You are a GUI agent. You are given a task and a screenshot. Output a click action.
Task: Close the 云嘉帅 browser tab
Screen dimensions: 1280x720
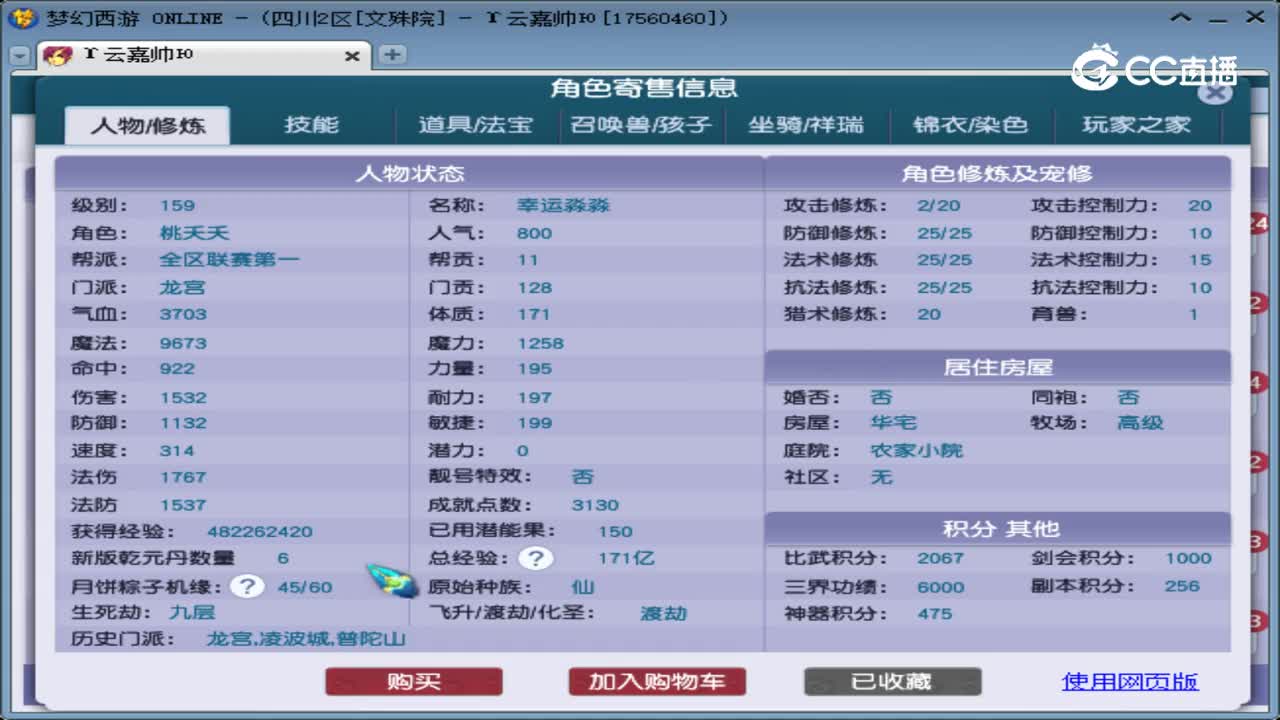(x=352, y=56)
